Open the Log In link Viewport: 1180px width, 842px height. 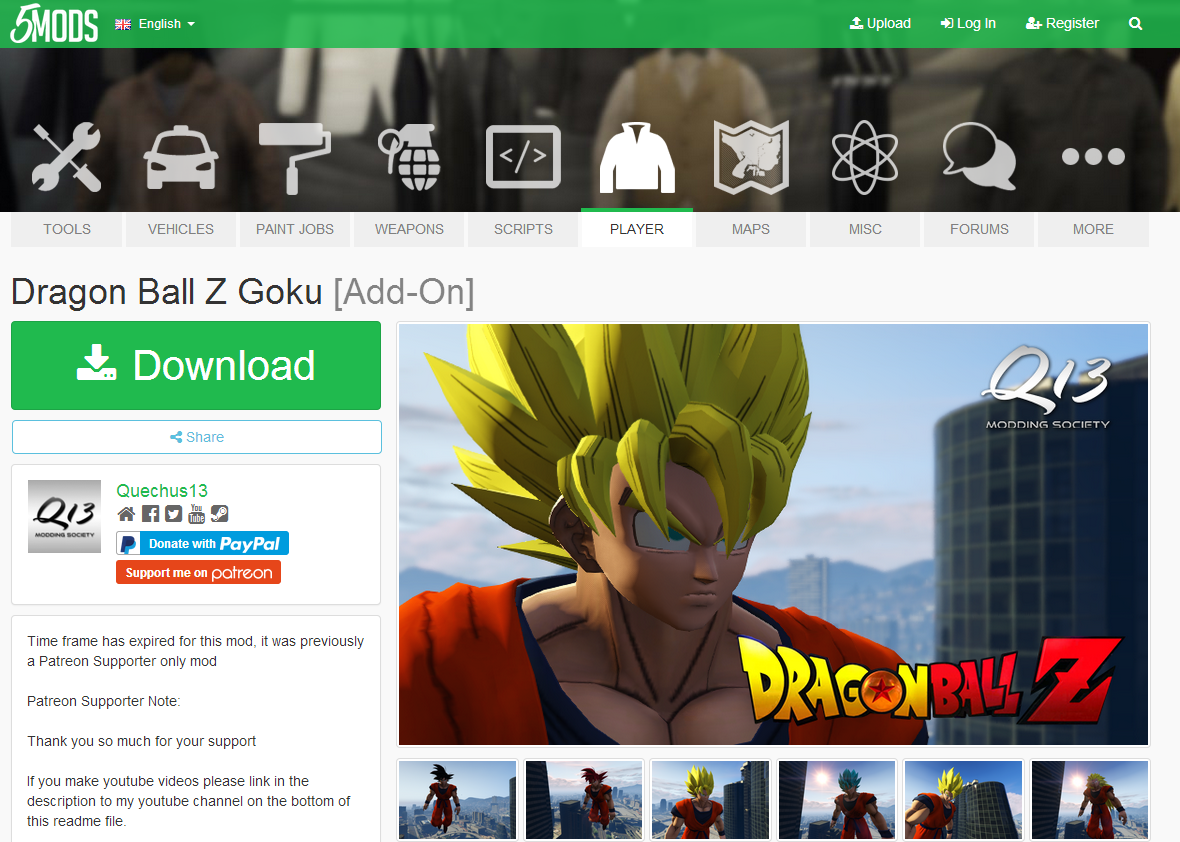(968, 23)
